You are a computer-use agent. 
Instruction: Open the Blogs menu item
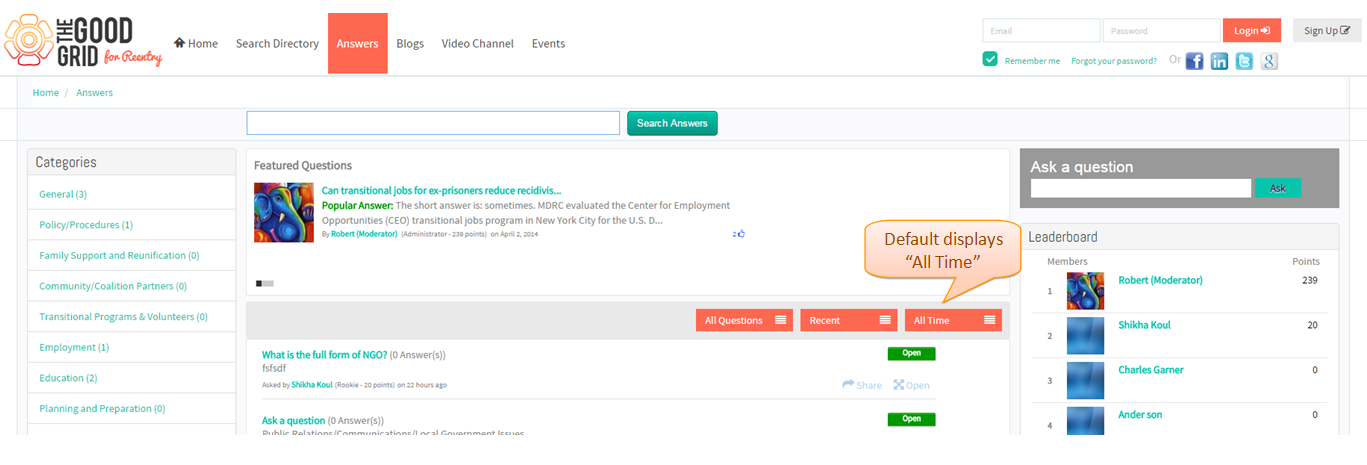[x=410, y=43]
